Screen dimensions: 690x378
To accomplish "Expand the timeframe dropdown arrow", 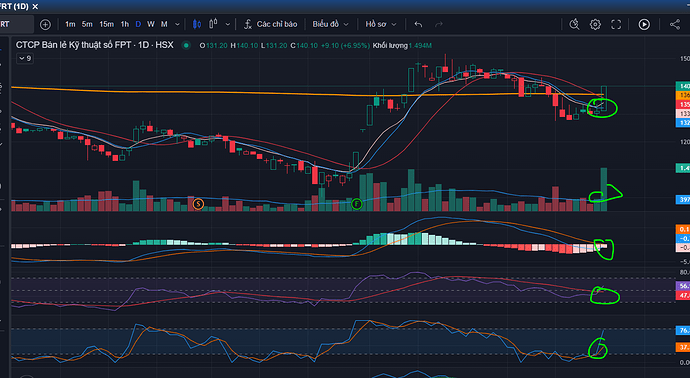I will click(x=177, y=25).
